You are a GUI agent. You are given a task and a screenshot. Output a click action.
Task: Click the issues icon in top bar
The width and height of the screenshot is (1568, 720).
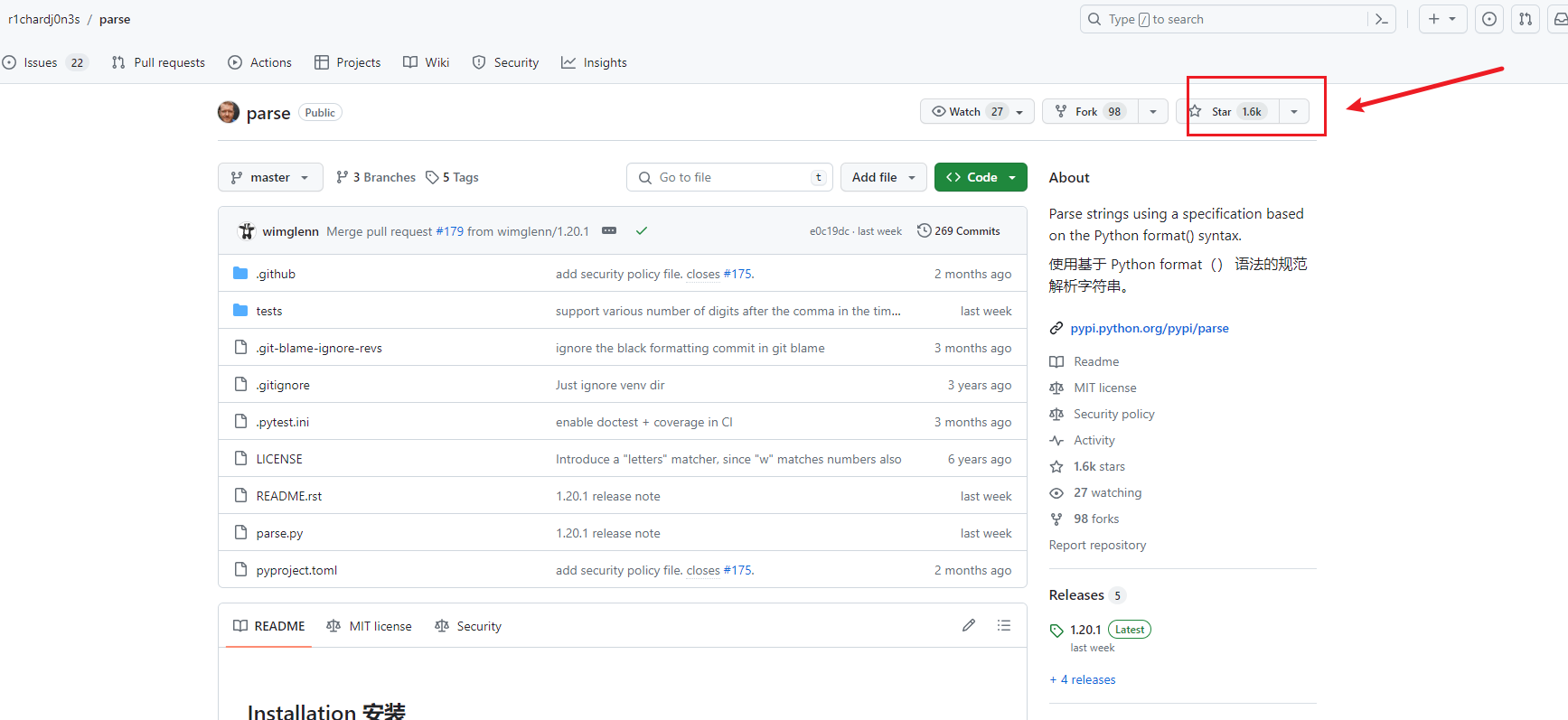pos(1489,19)
